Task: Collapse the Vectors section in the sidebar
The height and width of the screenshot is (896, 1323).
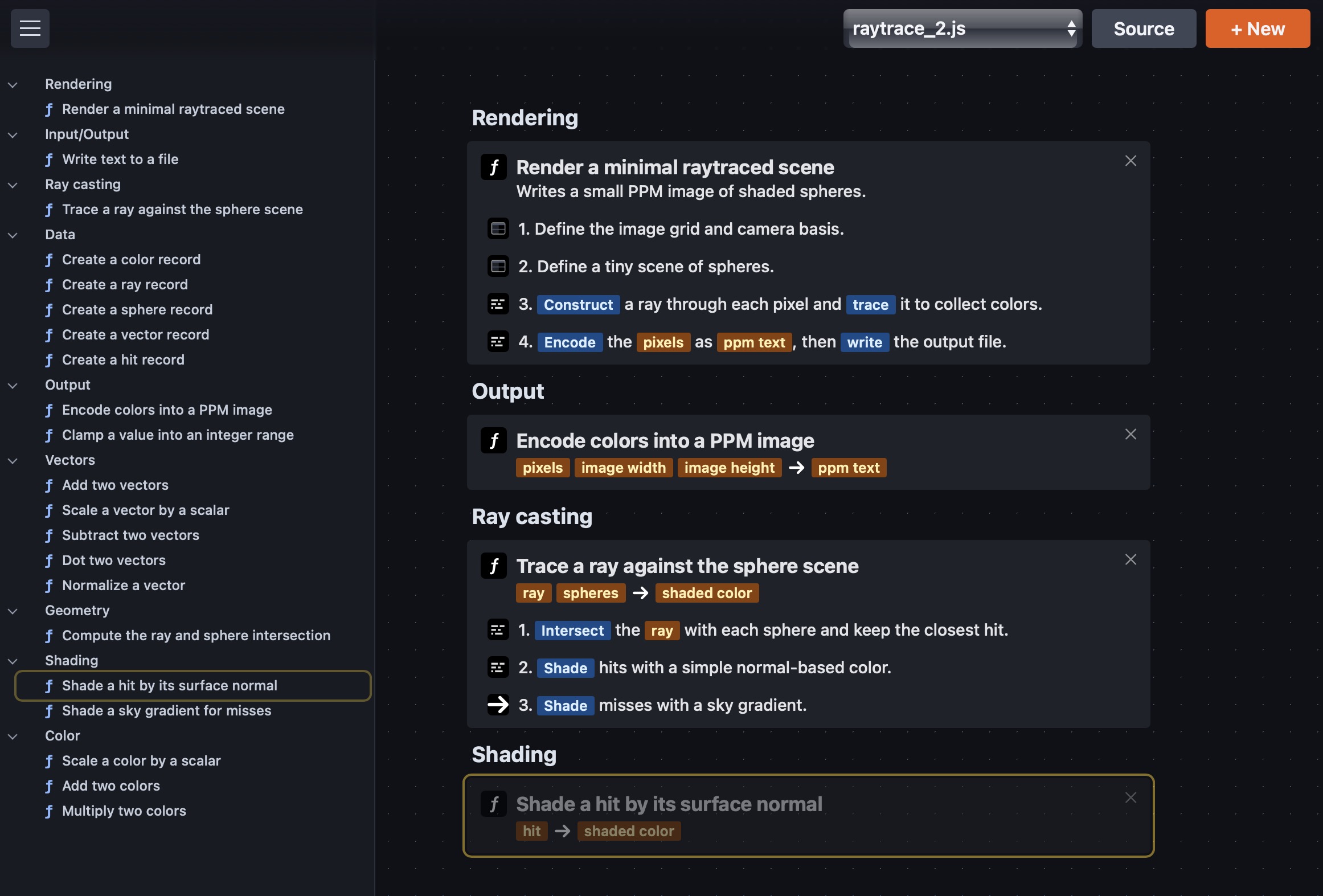Action: [13, 460]
